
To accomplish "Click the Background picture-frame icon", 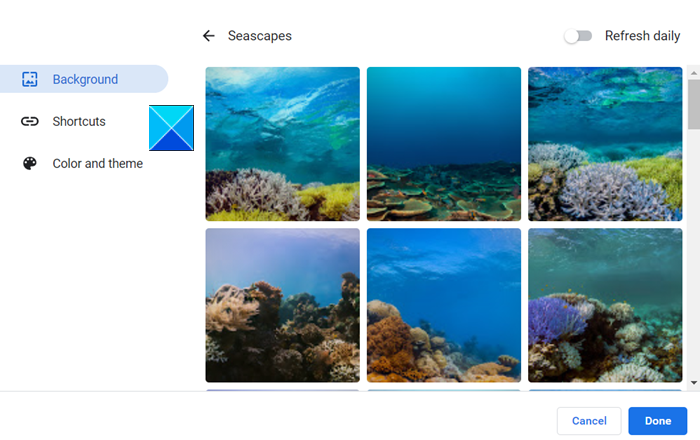I will tap(29, 79).
